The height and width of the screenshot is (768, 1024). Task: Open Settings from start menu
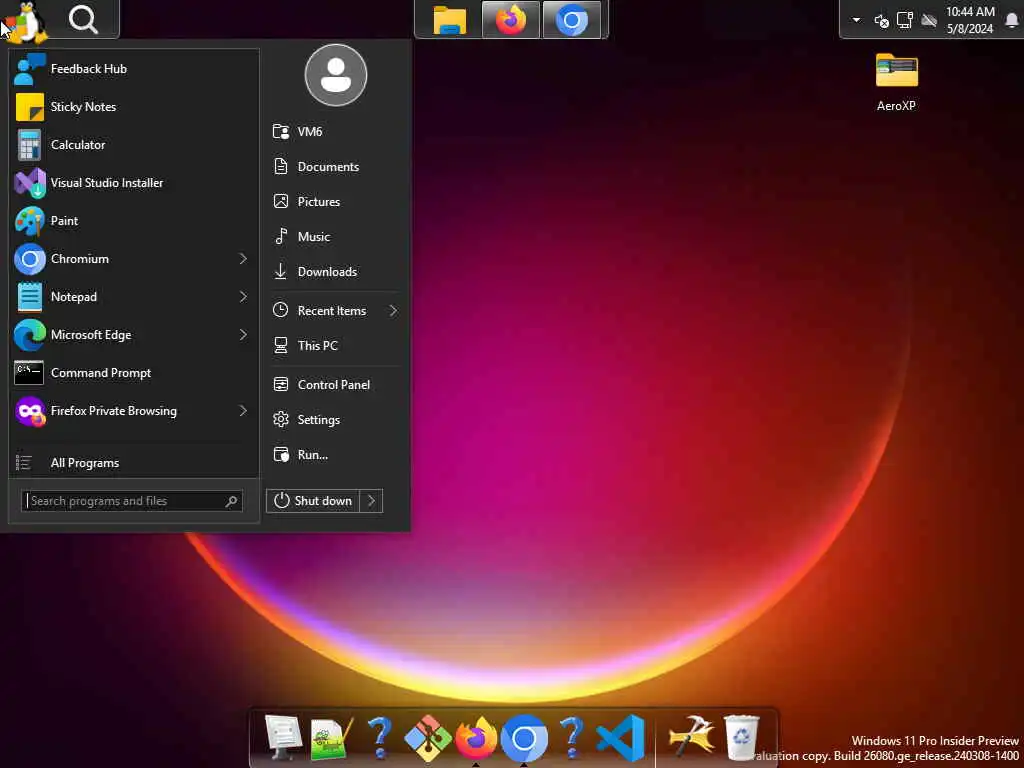click(335, 419)
